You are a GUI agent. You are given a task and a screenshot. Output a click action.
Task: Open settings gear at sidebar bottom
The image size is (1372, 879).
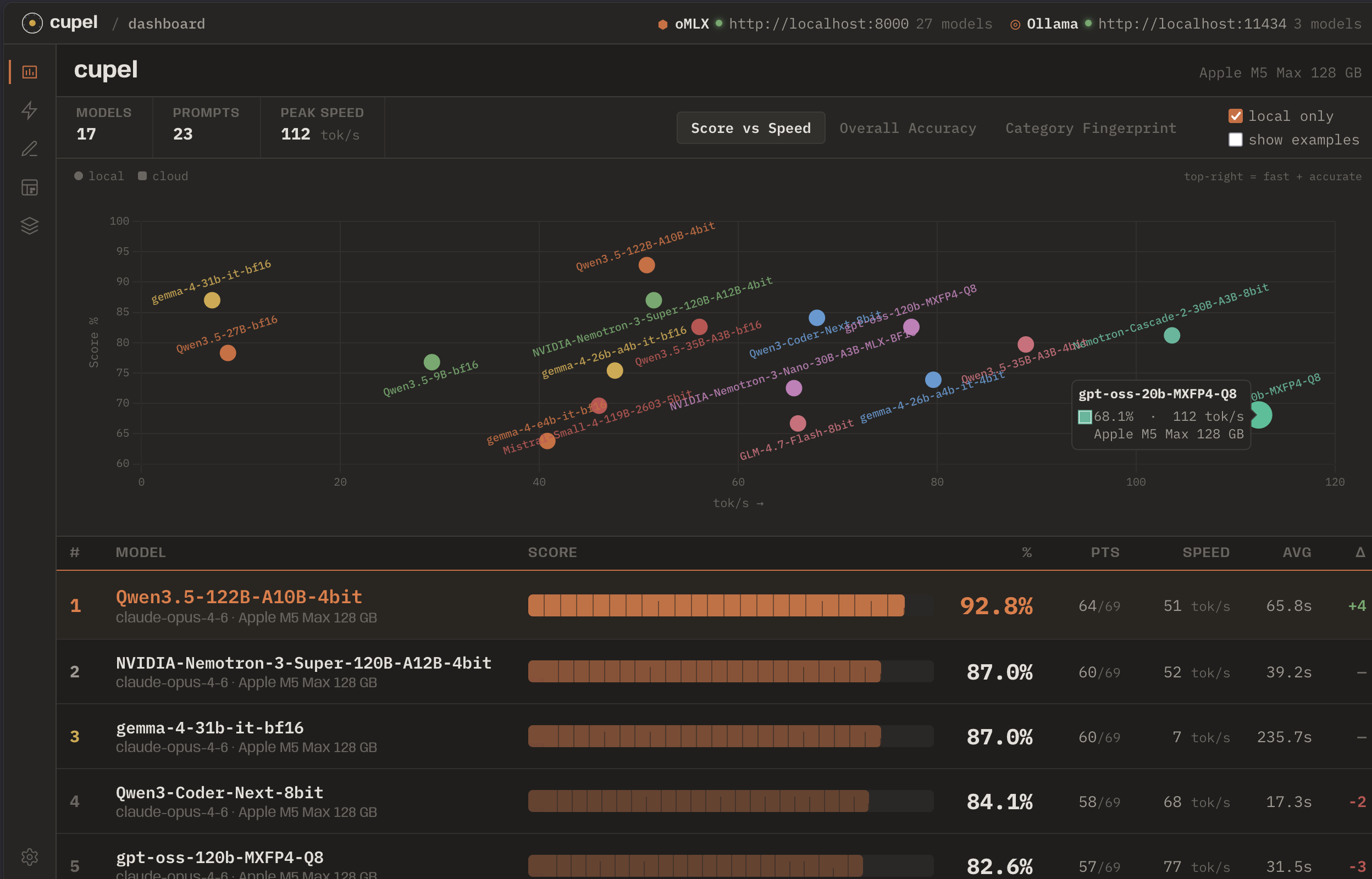(30, 856)
